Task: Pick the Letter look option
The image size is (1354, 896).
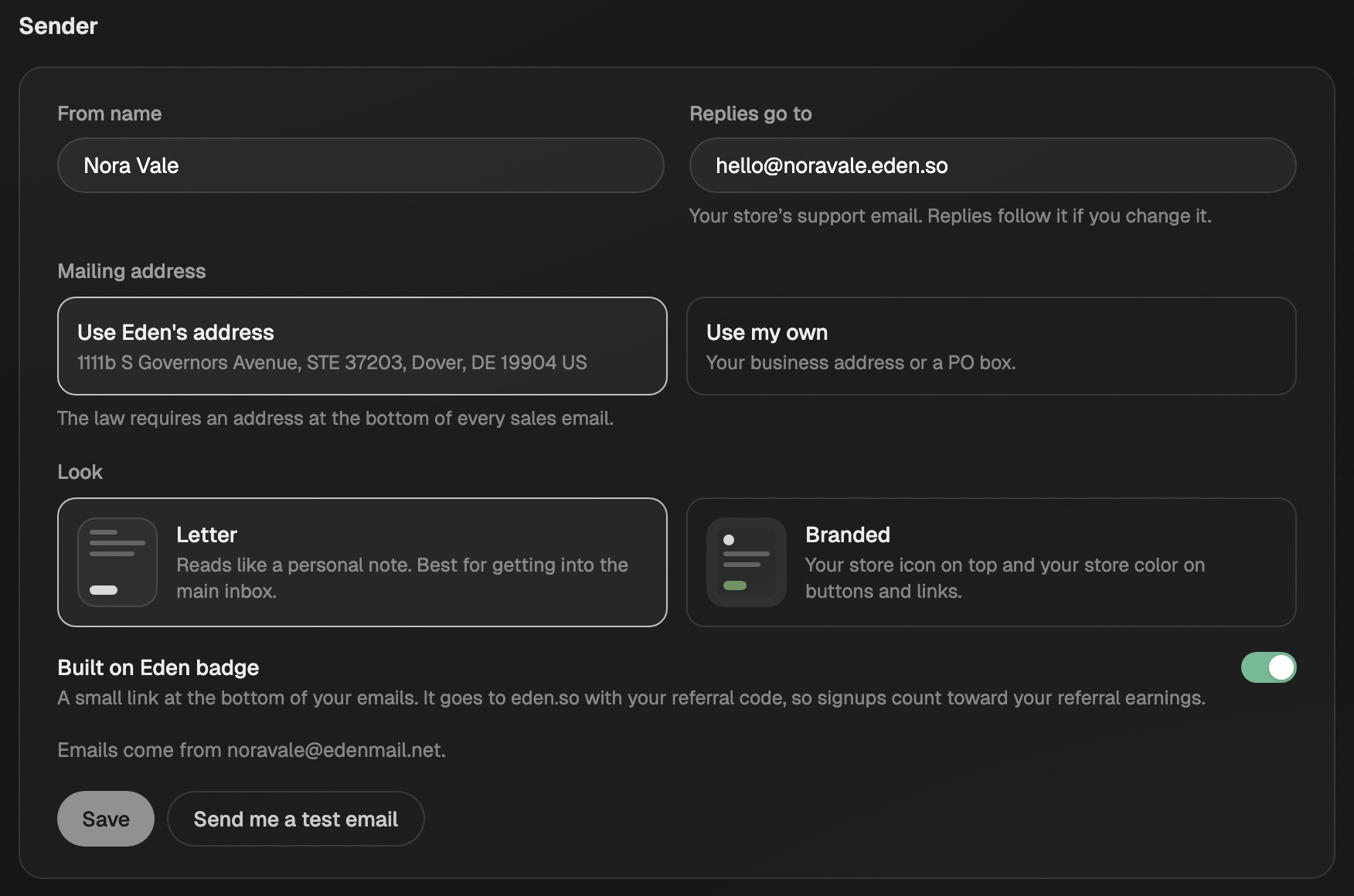Action: tap(362, 562)
